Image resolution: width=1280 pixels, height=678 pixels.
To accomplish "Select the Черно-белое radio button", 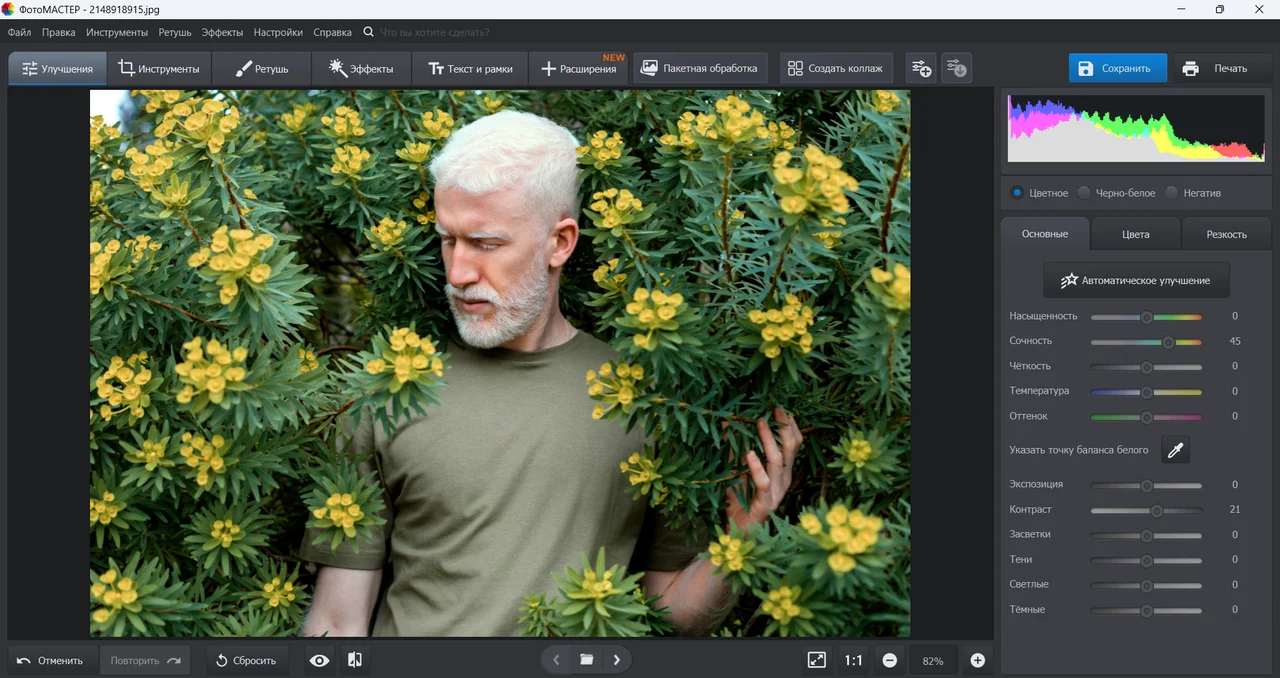I will pos(1084,193).
